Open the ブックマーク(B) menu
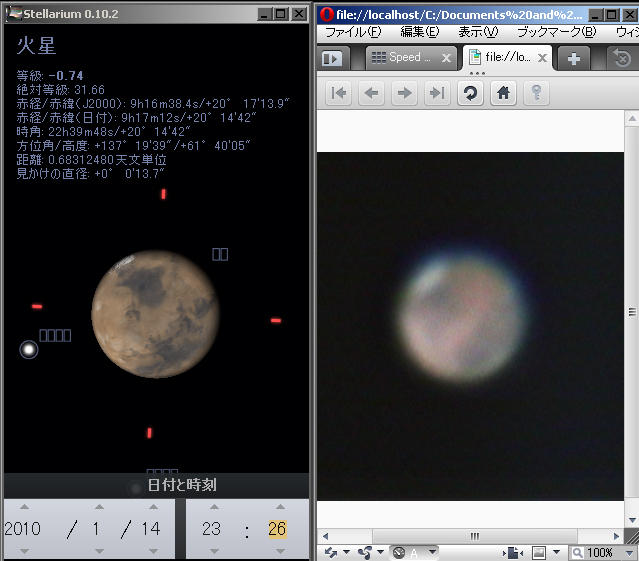This screenshot has height=561, width=639. (x=556, y=32)
